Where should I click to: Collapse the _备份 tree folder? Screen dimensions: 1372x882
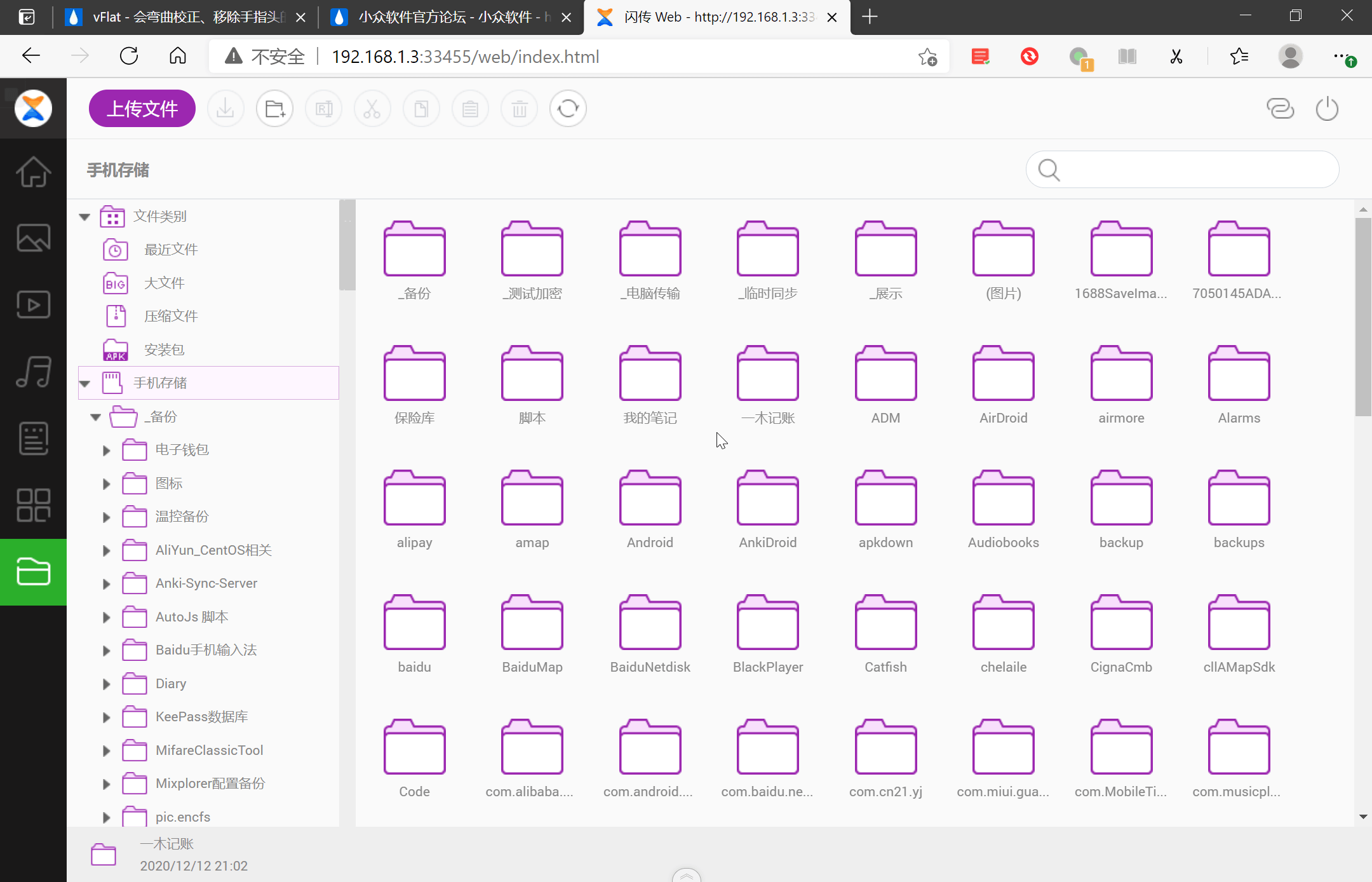click(95, 417)
